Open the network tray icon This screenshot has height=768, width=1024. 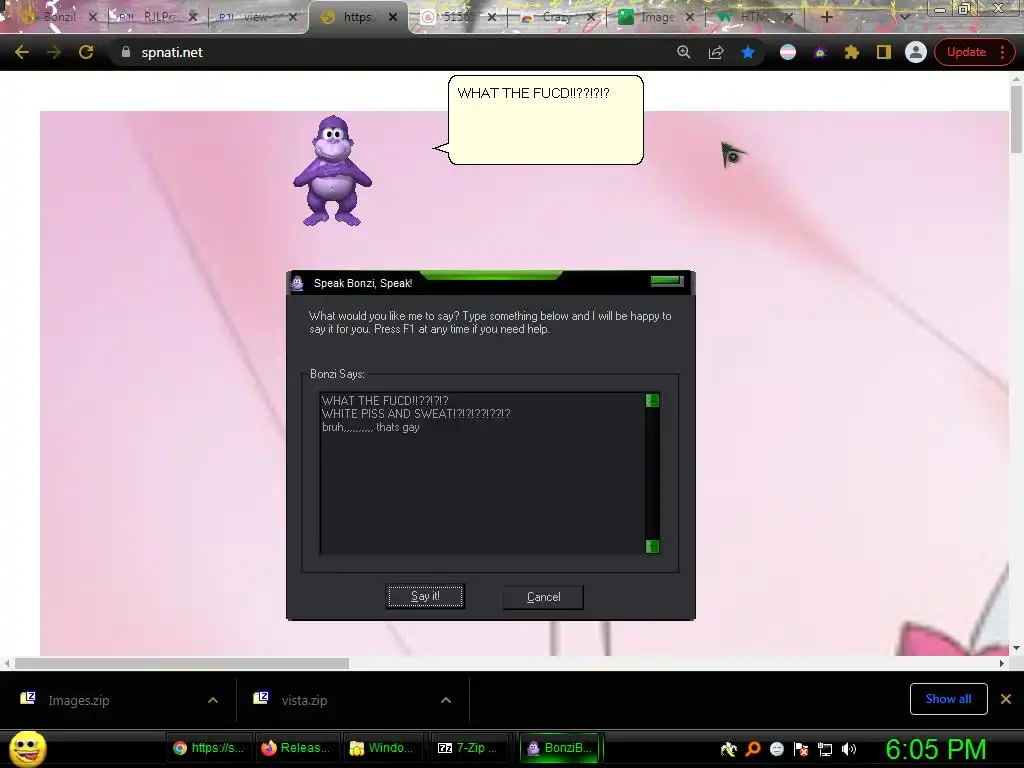(x=825, y=749)
